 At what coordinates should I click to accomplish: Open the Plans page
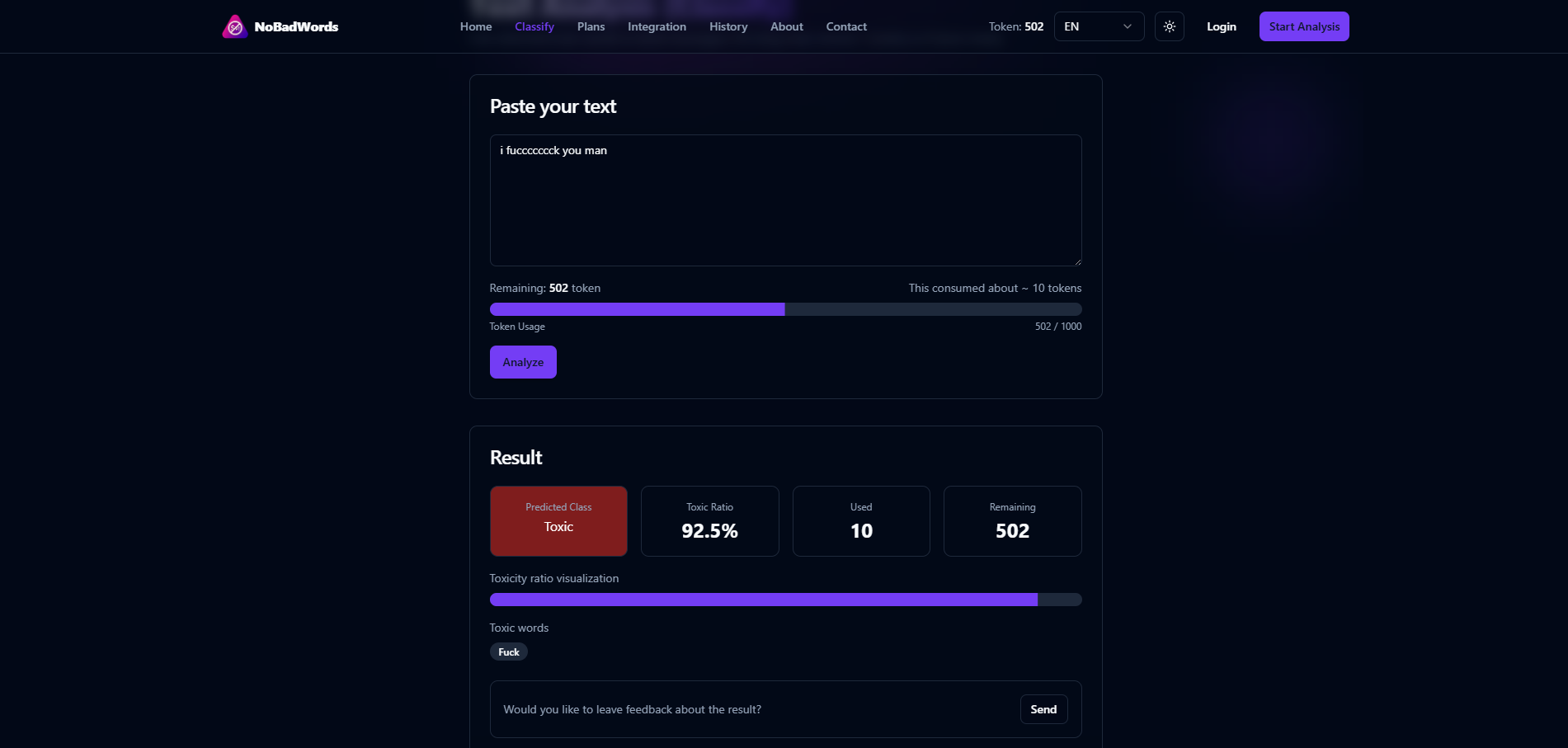pos(591,26)
